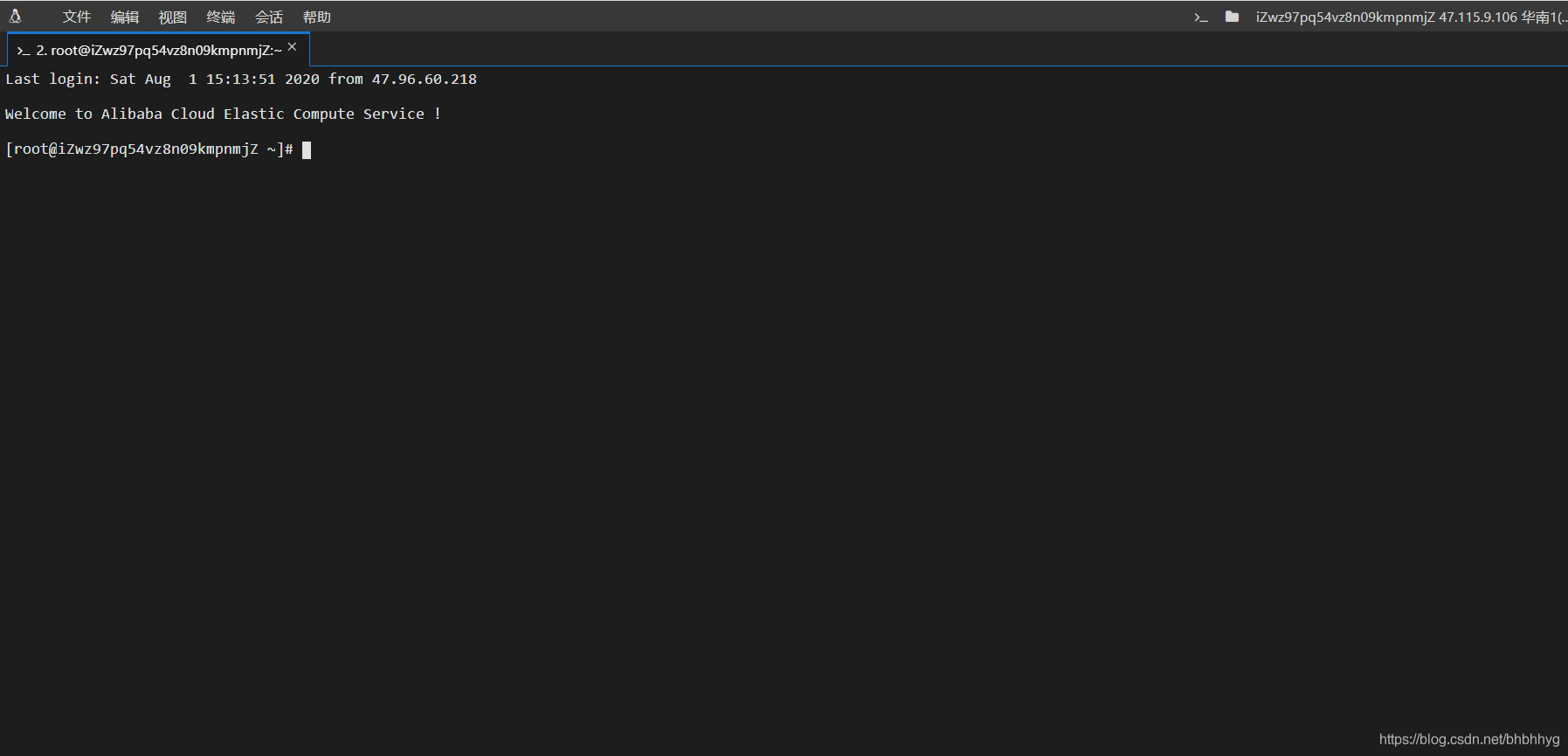This screenshot has height=756, width=1568.
Task: Click the [root@iZwz97pq54vz8n09kmpnmjZ ~]# prompt text
Action: [149, 149]
